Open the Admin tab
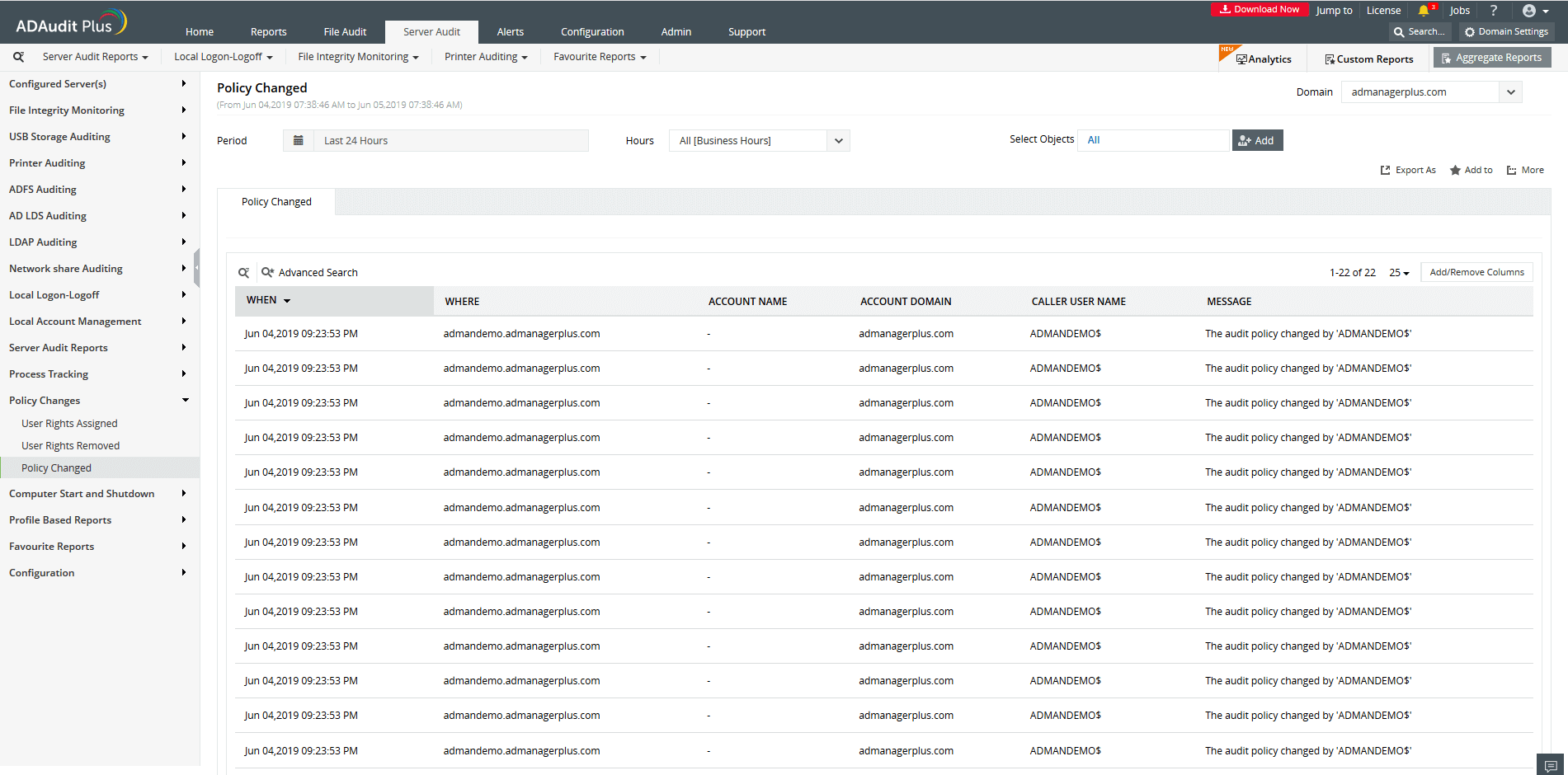The image size is (1568, 775). point(676,32)
